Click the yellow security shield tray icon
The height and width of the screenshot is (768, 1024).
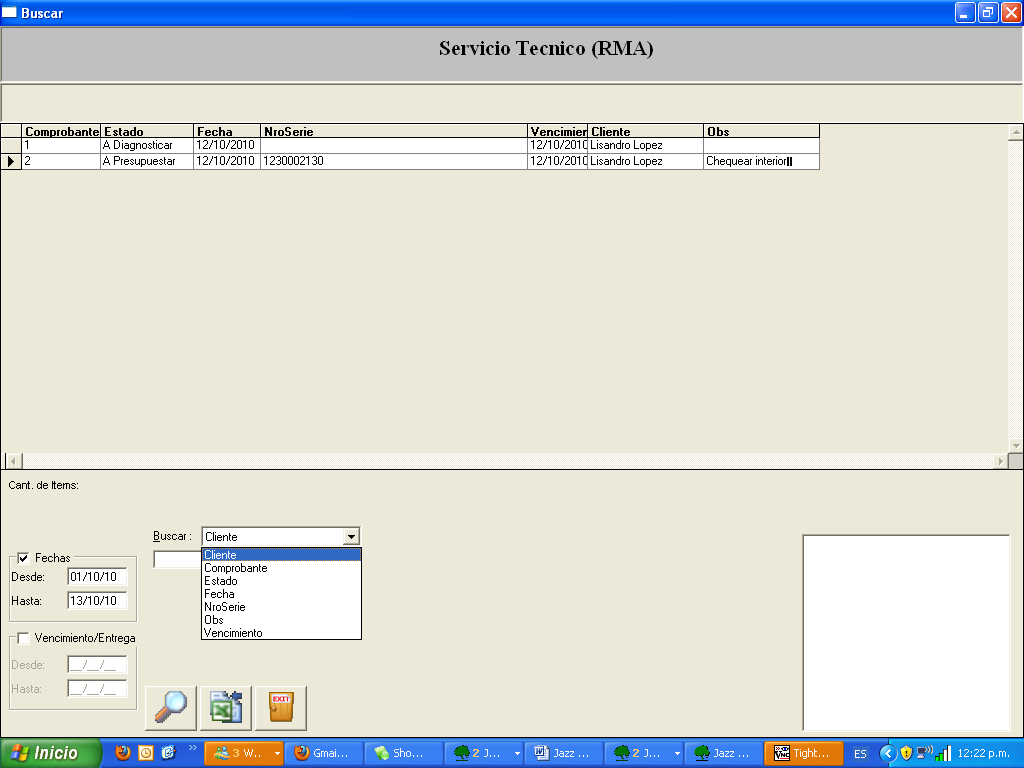(x=906, y=754)
